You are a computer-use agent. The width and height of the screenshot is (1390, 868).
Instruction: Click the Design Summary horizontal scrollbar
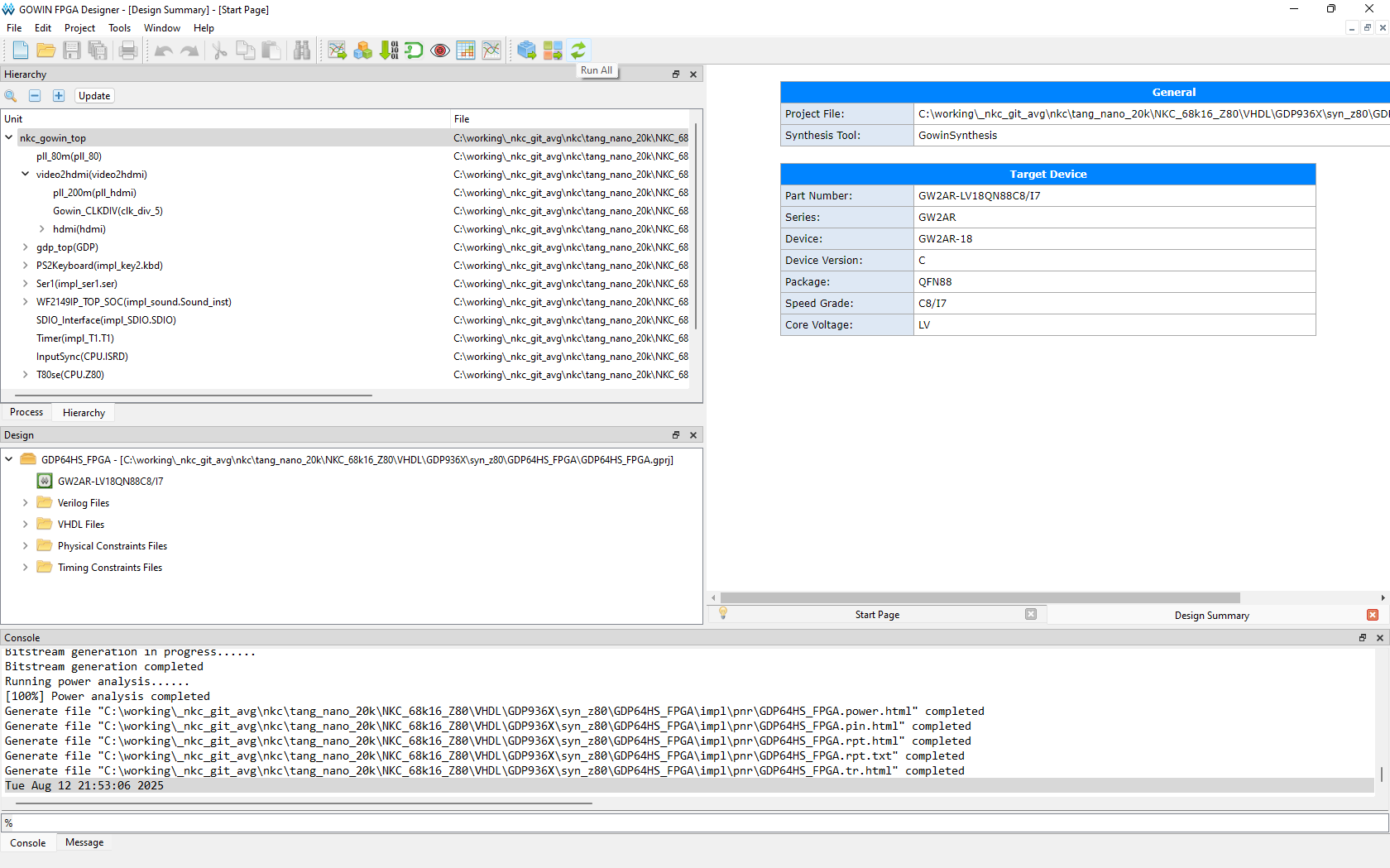click(x=980, y=597)
